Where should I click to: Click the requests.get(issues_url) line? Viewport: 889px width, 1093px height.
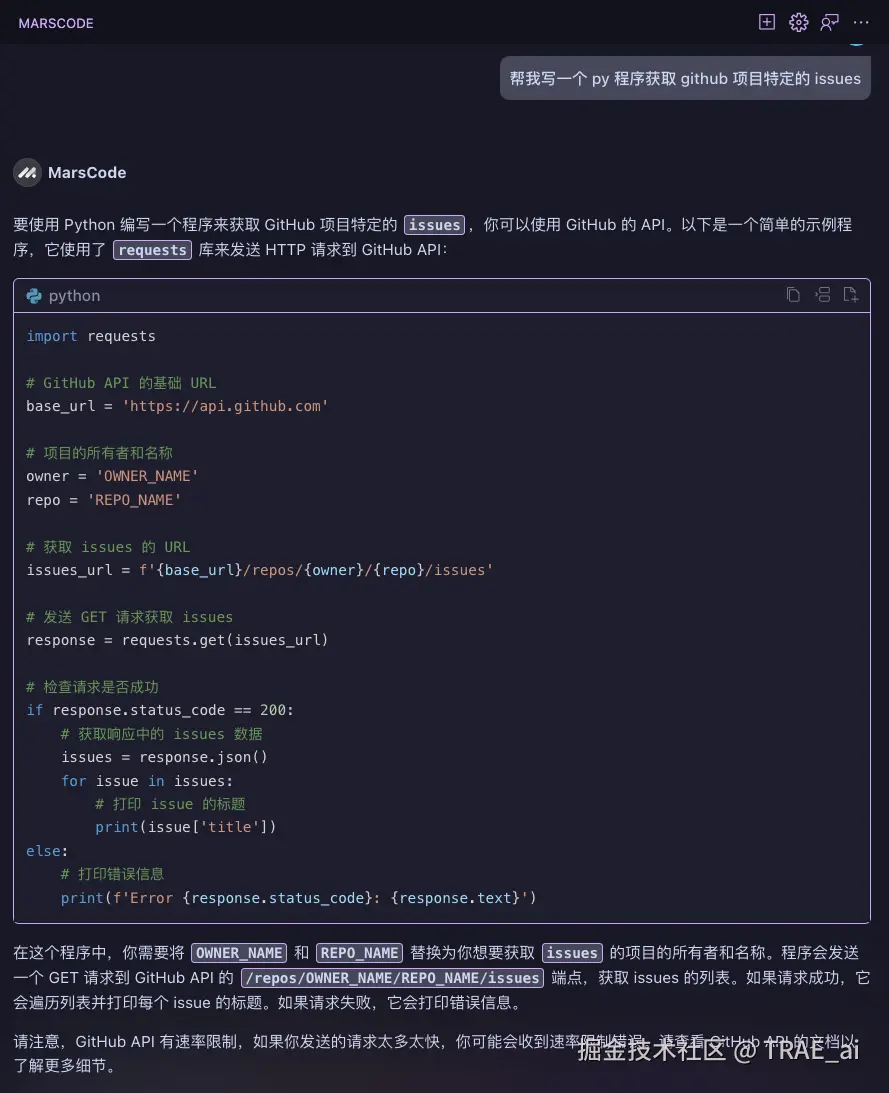click(177, 640)
